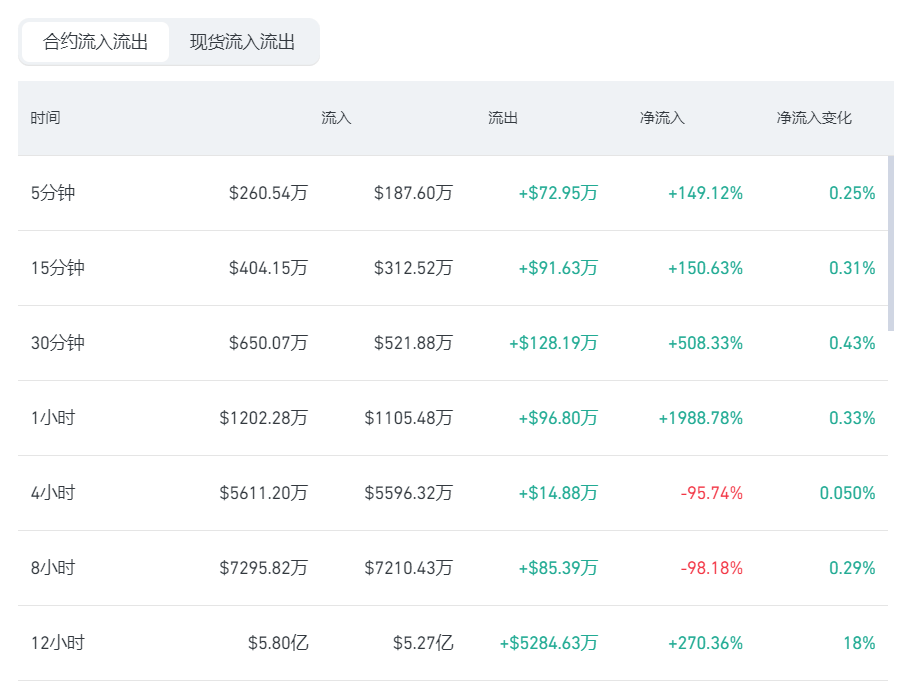This screenshot has width=900, height=698.
Task: Click the table's vertical scrollbar
Action: point(891,243)
